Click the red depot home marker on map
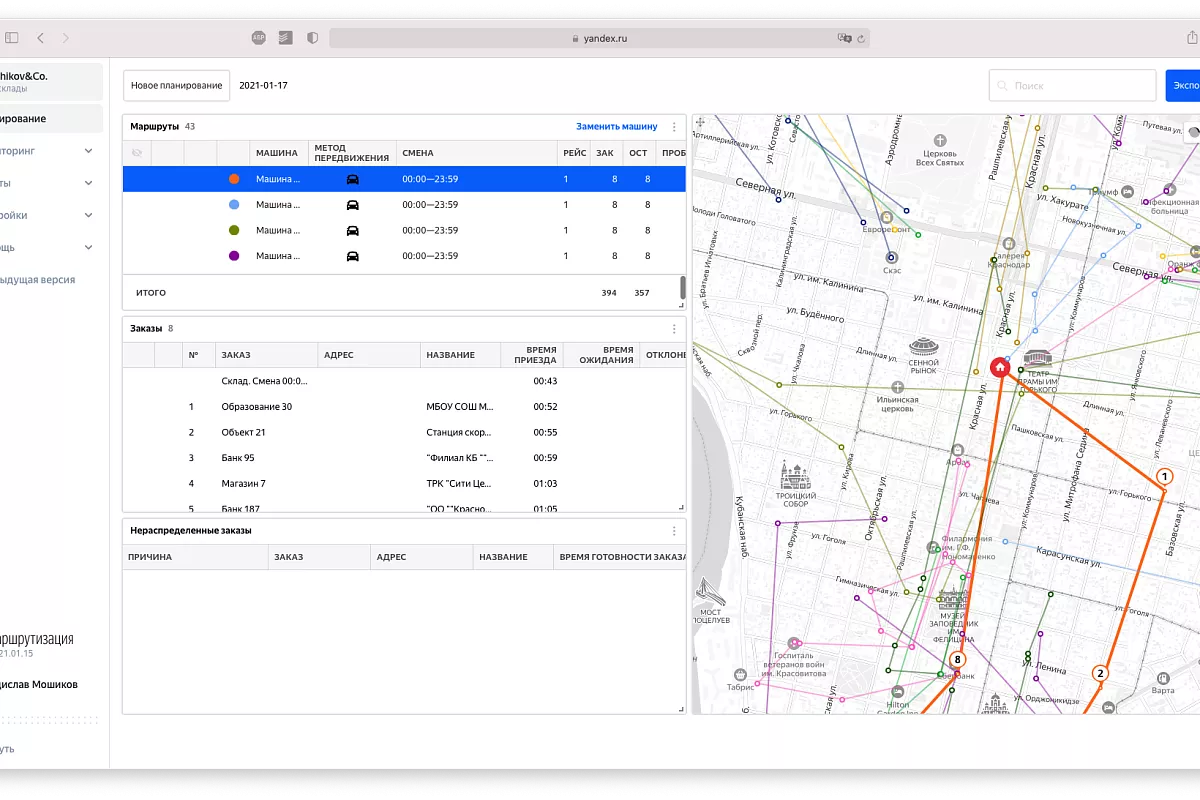The image size is (1200, 800). tap(999, 367)
